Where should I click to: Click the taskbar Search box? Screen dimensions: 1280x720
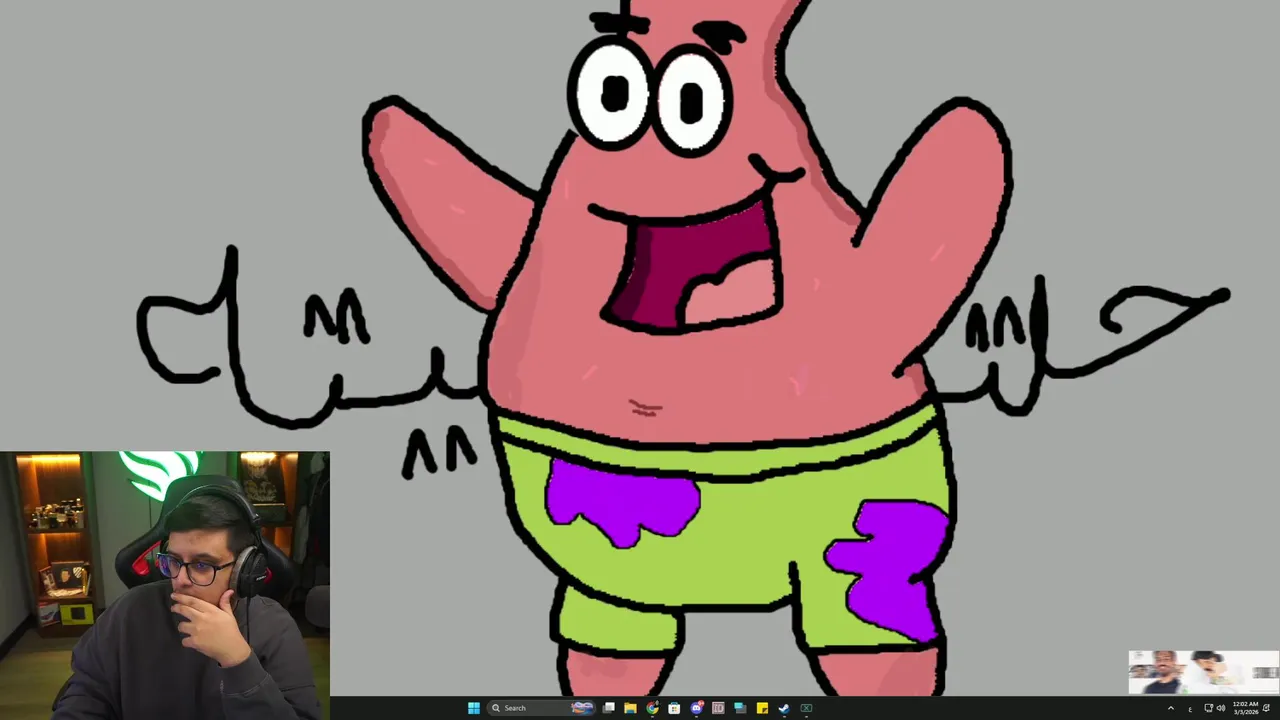coord(541,708)
